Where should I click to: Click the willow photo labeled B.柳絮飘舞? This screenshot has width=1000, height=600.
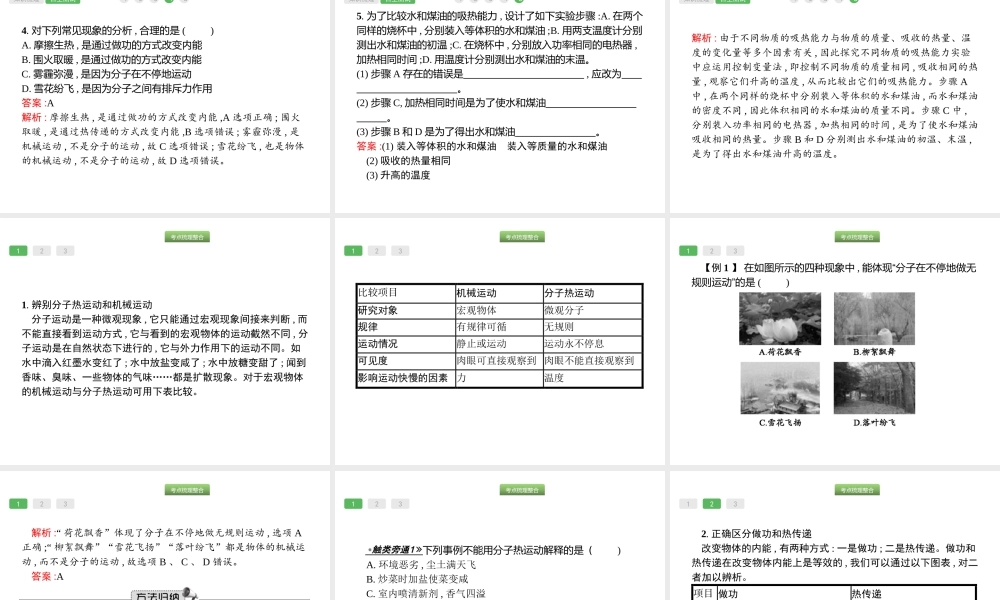tap(874, 319)
